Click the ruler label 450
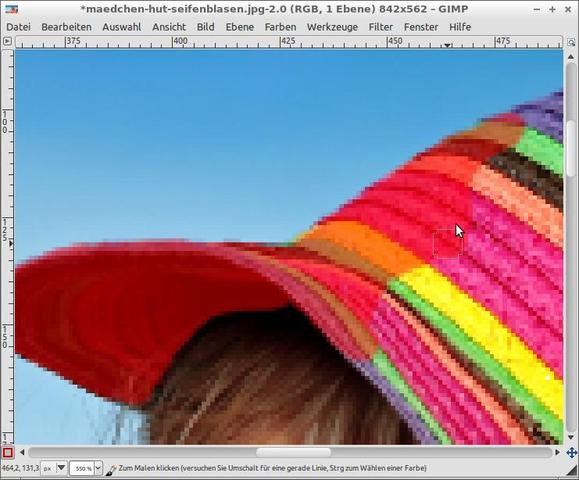 [x=395, y=41]
